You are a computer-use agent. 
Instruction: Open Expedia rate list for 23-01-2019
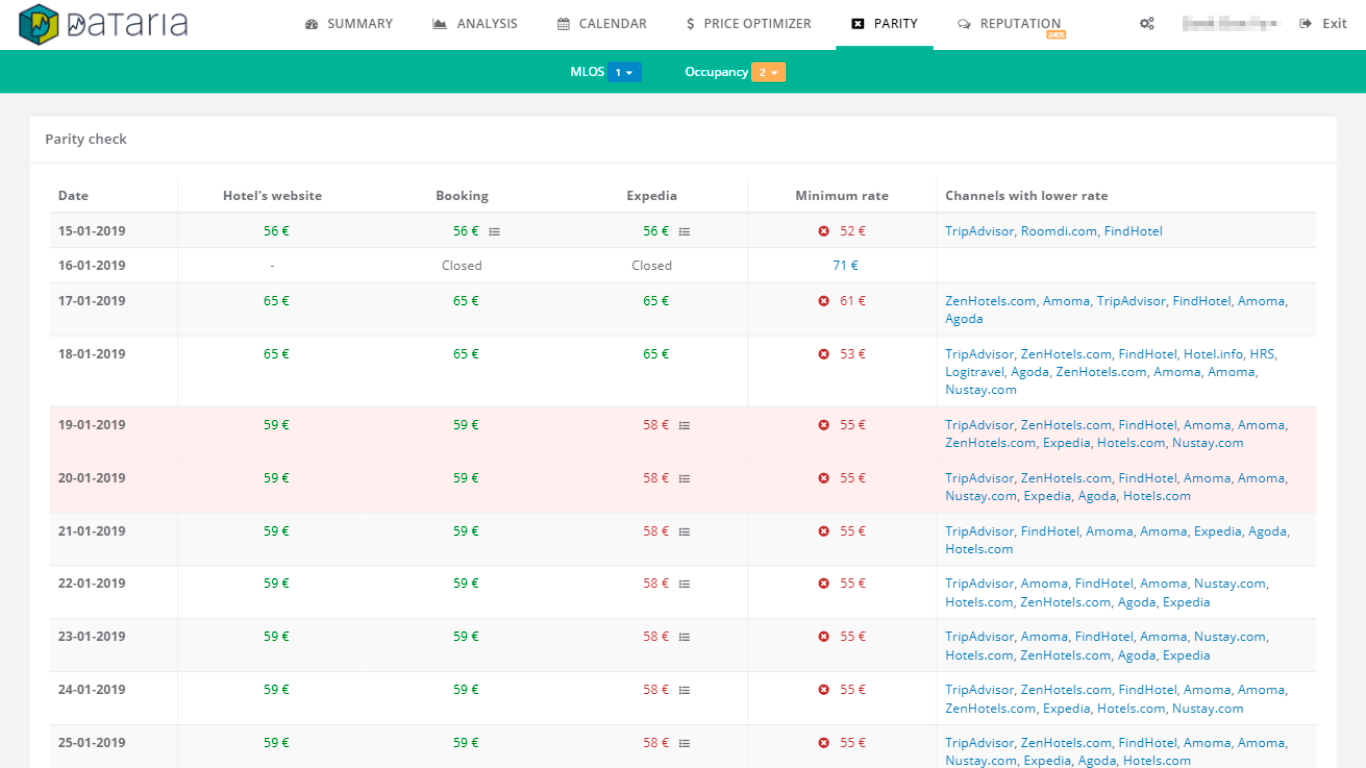[684, 637]
